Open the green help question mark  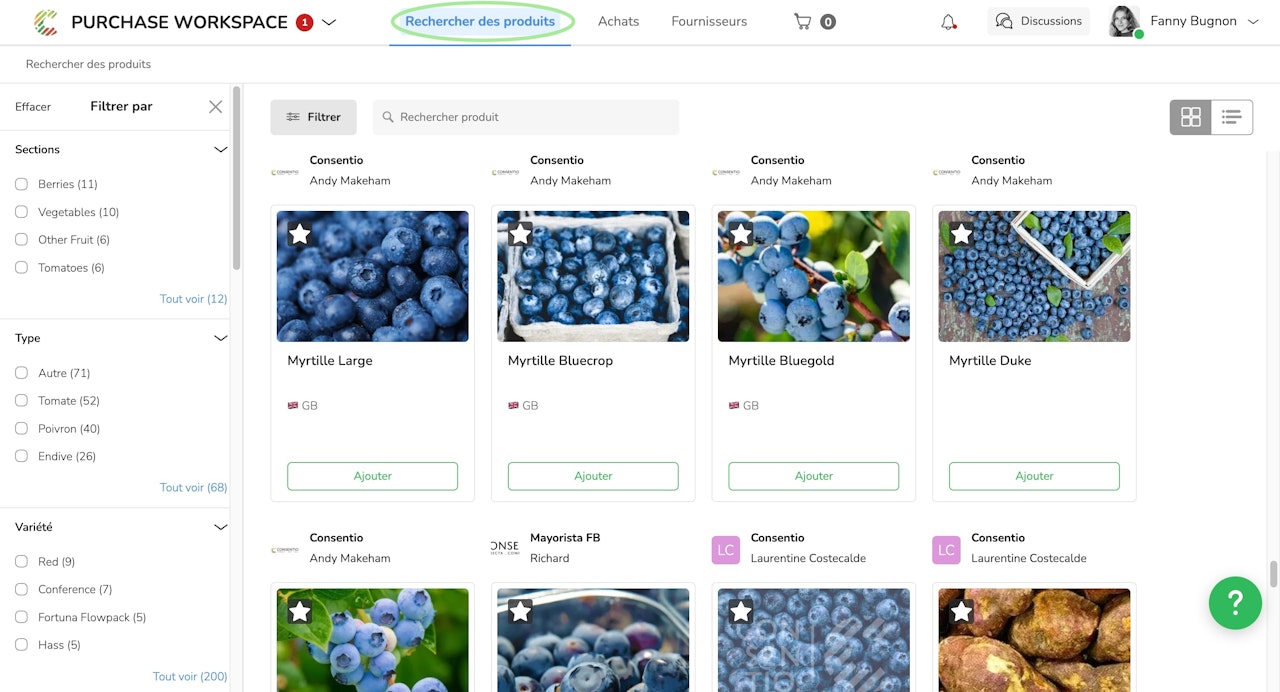[1235, 603]
